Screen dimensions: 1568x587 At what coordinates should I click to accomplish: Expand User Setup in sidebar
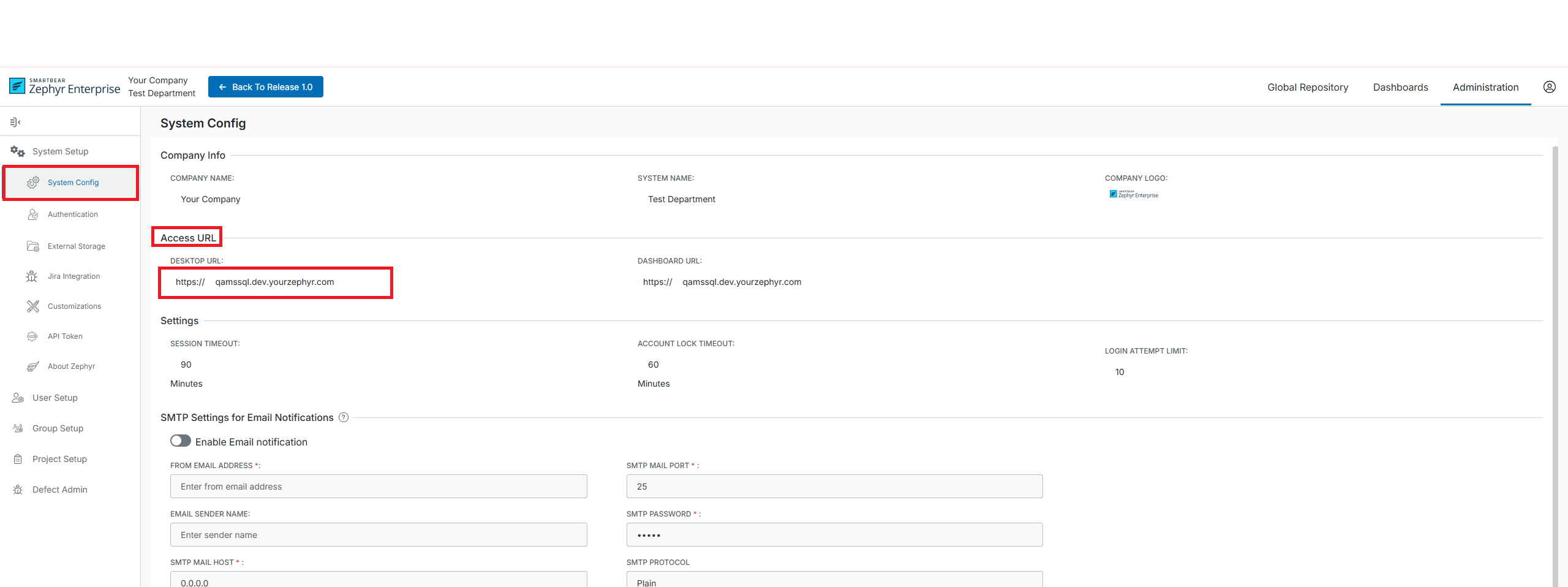click(x=55, y=398)
